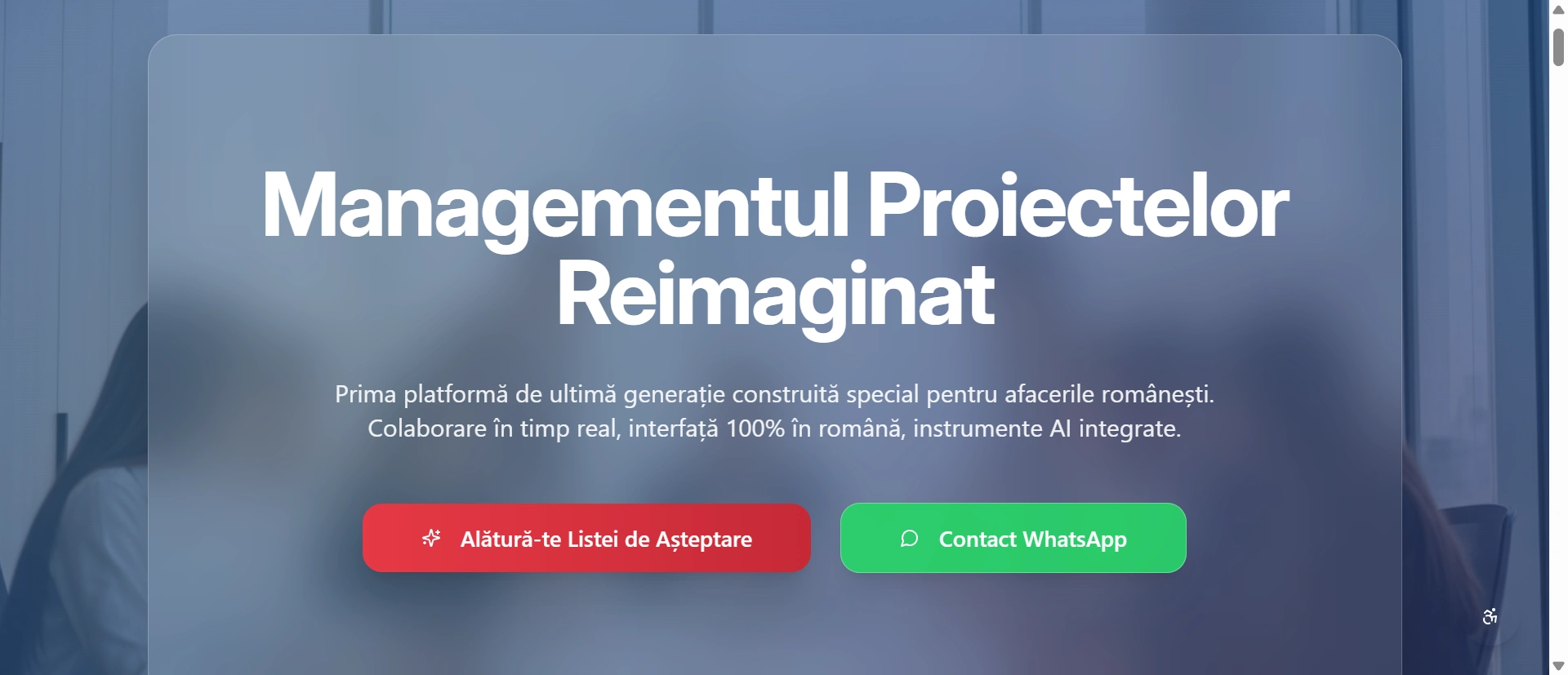Click the word Managementul in the headline
Viewport: 1568px width, 675px height.
click(555, 206)
